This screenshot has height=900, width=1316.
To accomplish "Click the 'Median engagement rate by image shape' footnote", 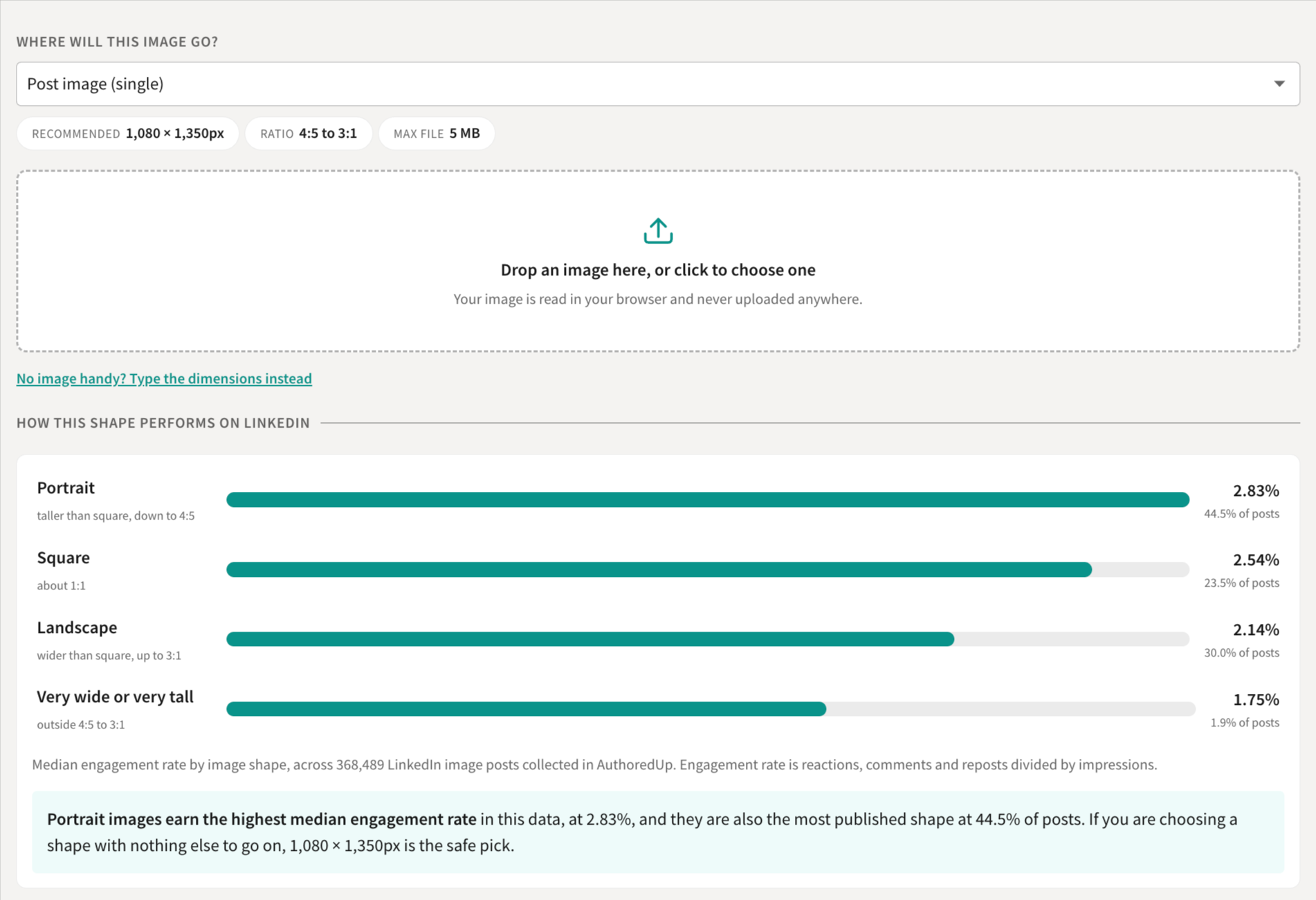I will coord(594,764).
